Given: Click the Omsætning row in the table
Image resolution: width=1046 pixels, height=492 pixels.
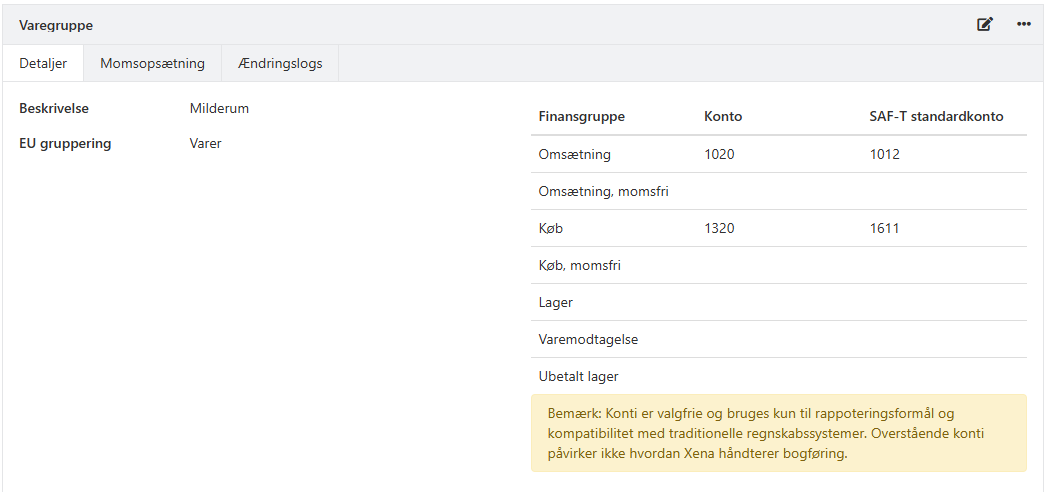Looking at the screenshot, I should pyautogui.click(x=574, y=155).
